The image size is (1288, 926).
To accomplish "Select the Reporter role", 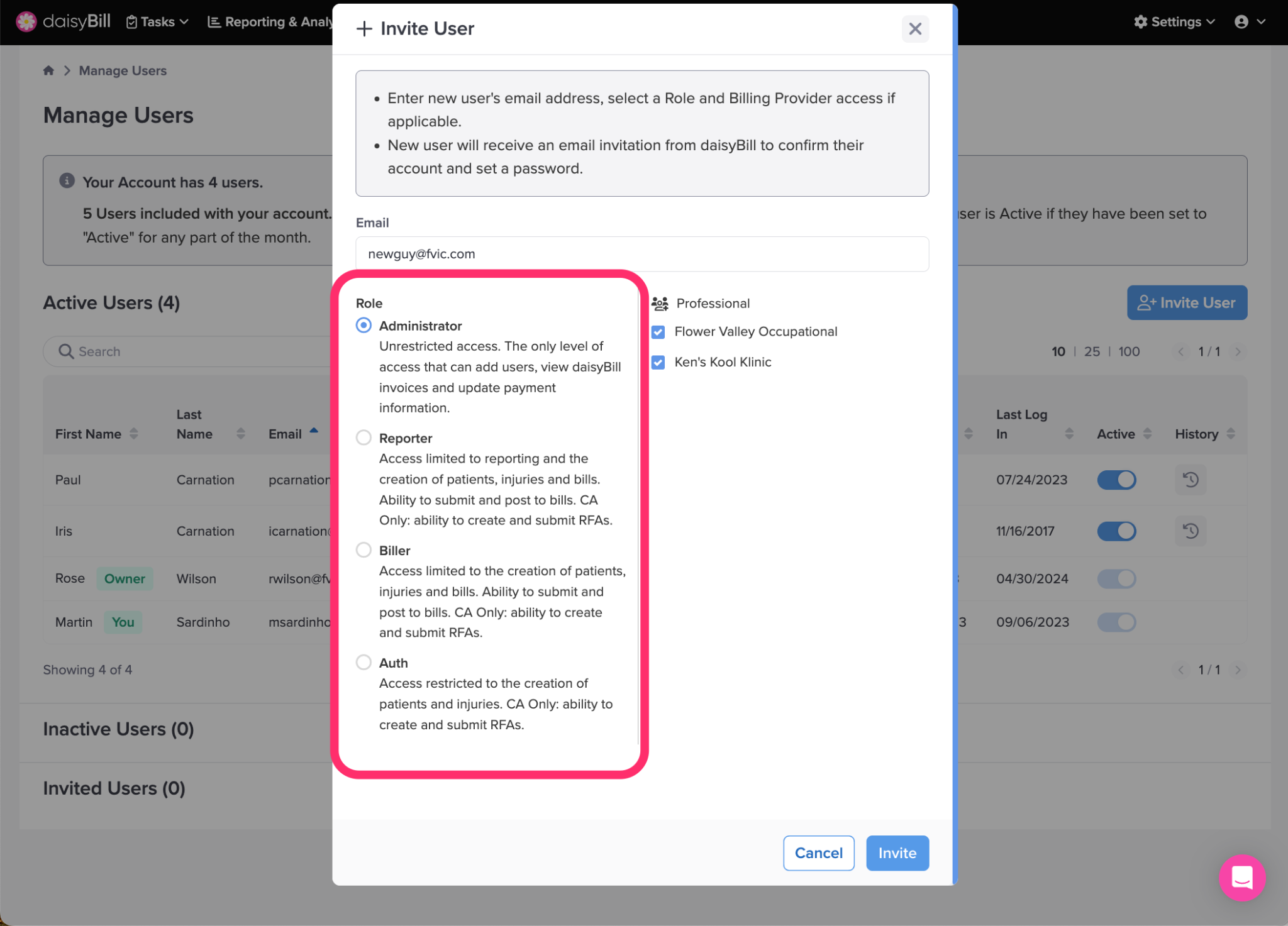I will click(x=364, y=438).
